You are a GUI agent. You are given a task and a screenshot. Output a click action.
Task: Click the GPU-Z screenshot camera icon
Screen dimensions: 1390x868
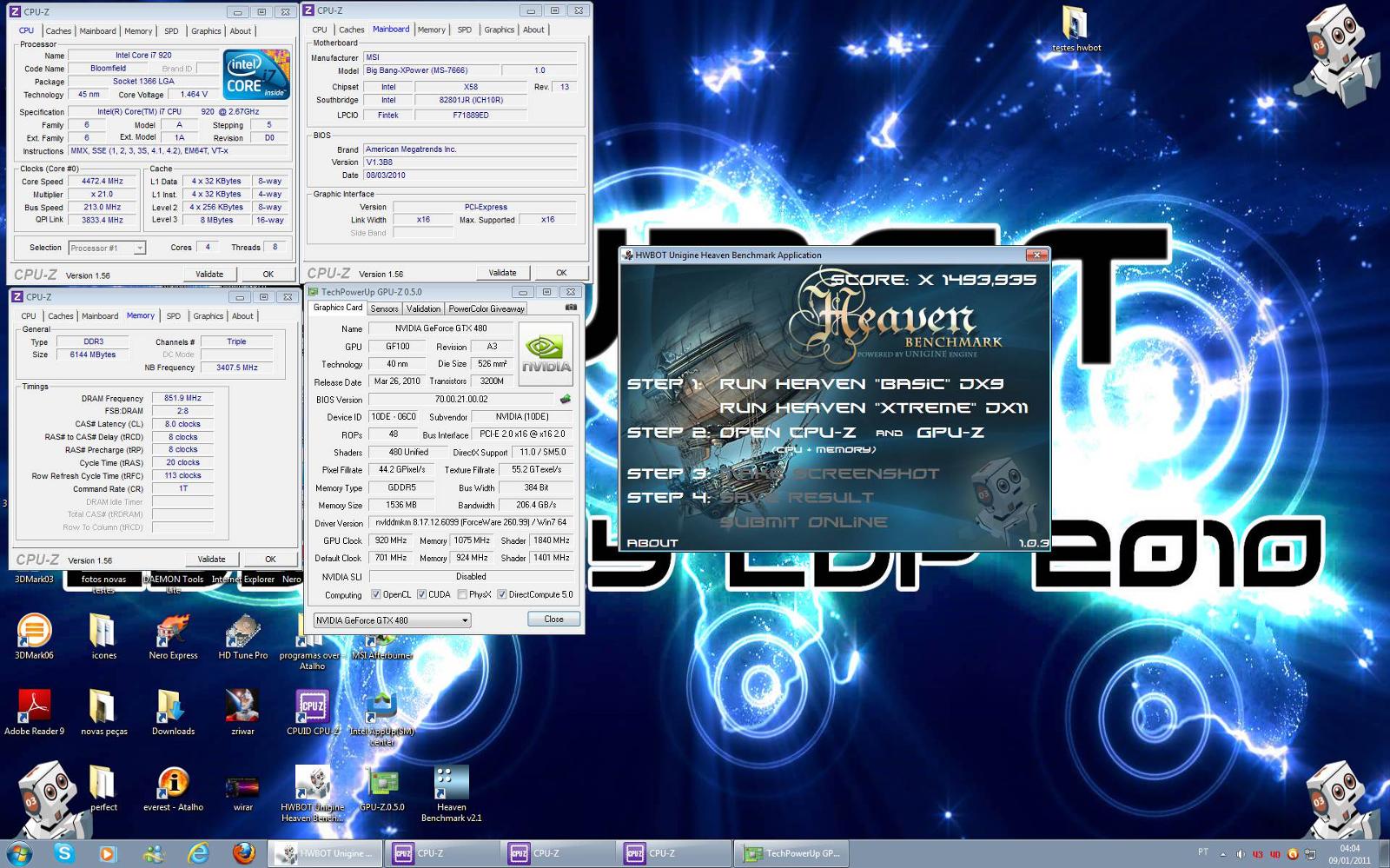point(571,308)
